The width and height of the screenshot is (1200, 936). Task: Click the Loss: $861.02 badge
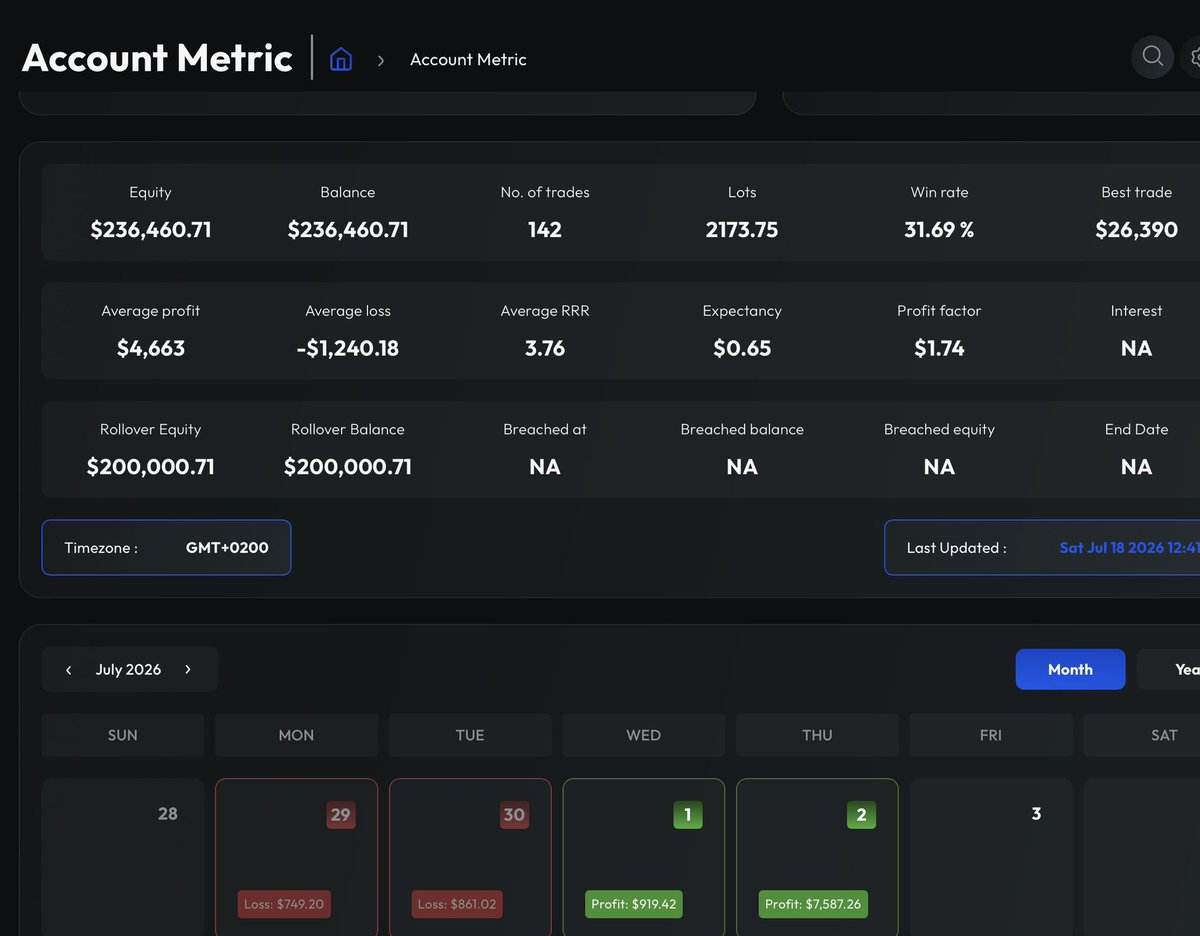[x=457, y=904]
